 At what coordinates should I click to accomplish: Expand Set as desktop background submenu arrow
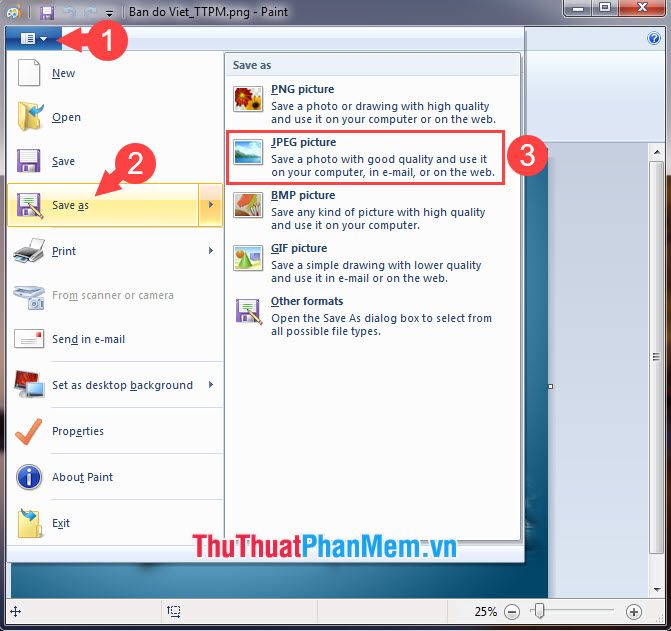211,385
